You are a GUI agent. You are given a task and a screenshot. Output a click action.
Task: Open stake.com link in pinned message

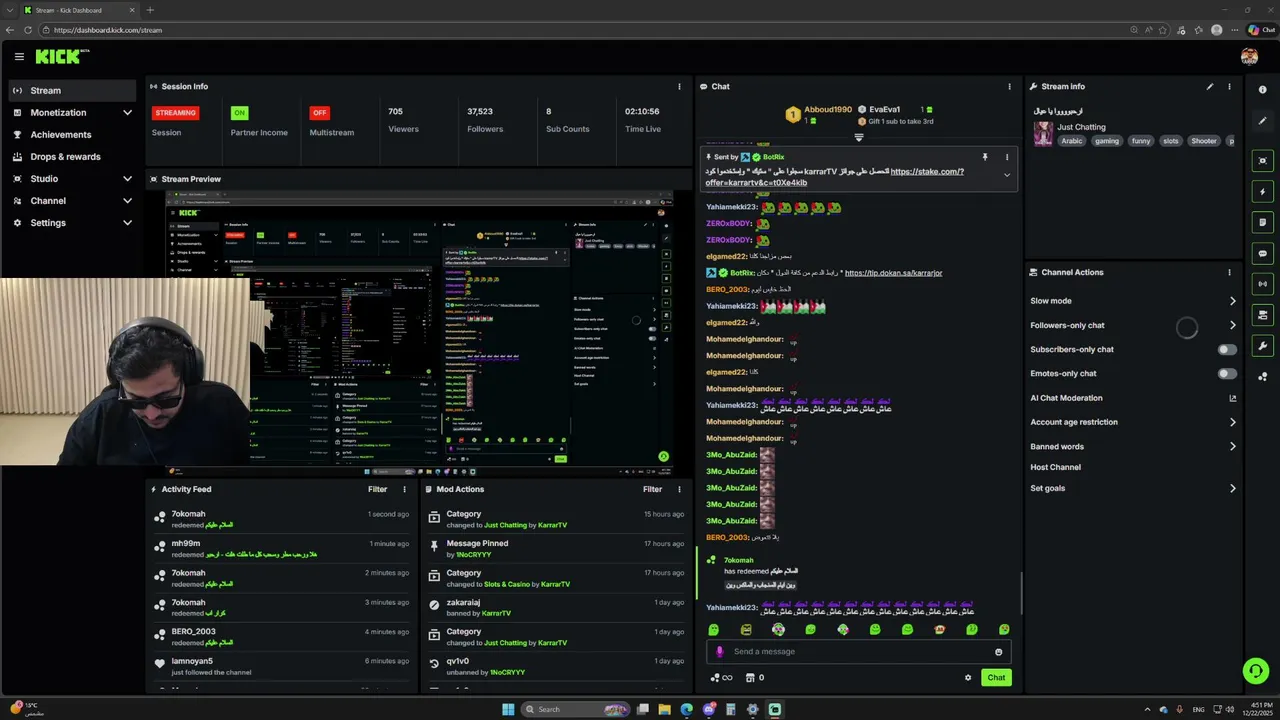tap(927, 172)
